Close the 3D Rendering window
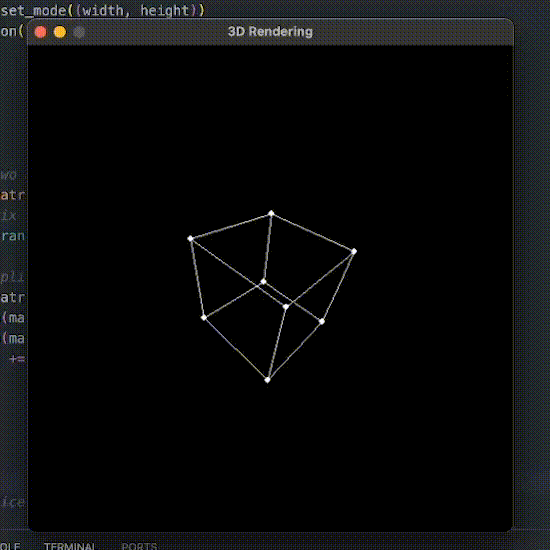550x550 pixels. (41, 32)
